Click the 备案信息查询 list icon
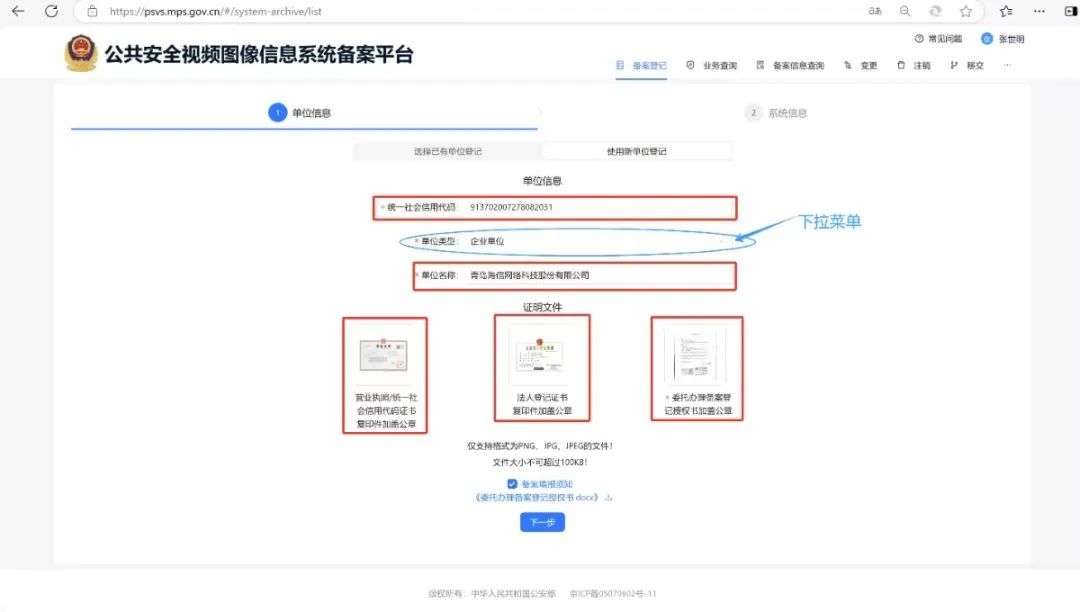The width and height of the screenshot is (1080, 612). [760, 65]
